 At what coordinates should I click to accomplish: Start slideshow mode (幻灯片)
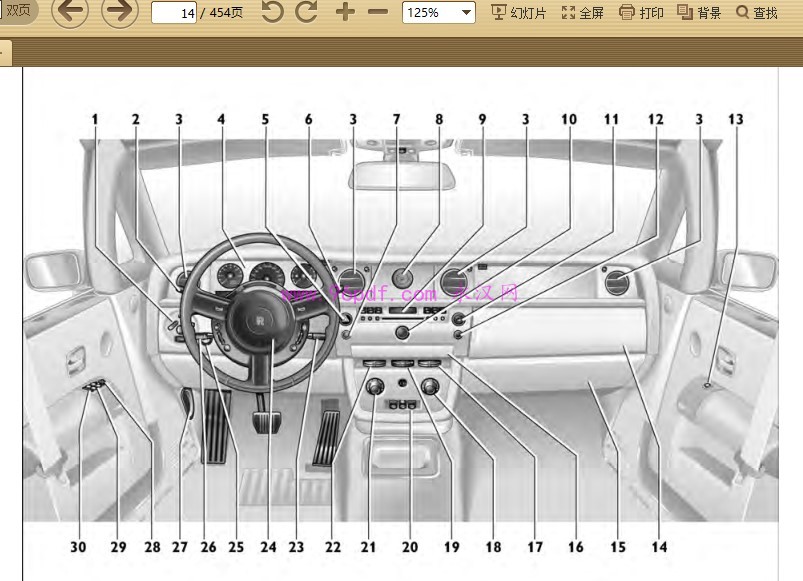pyautogui.click(x=518, y=12)
